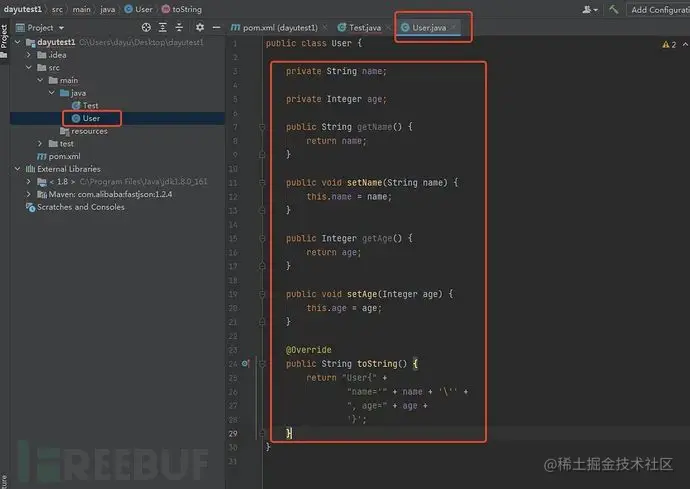690x489 pixels.
Task: Click main in breadcrumb bar
Action: [81, 9]
